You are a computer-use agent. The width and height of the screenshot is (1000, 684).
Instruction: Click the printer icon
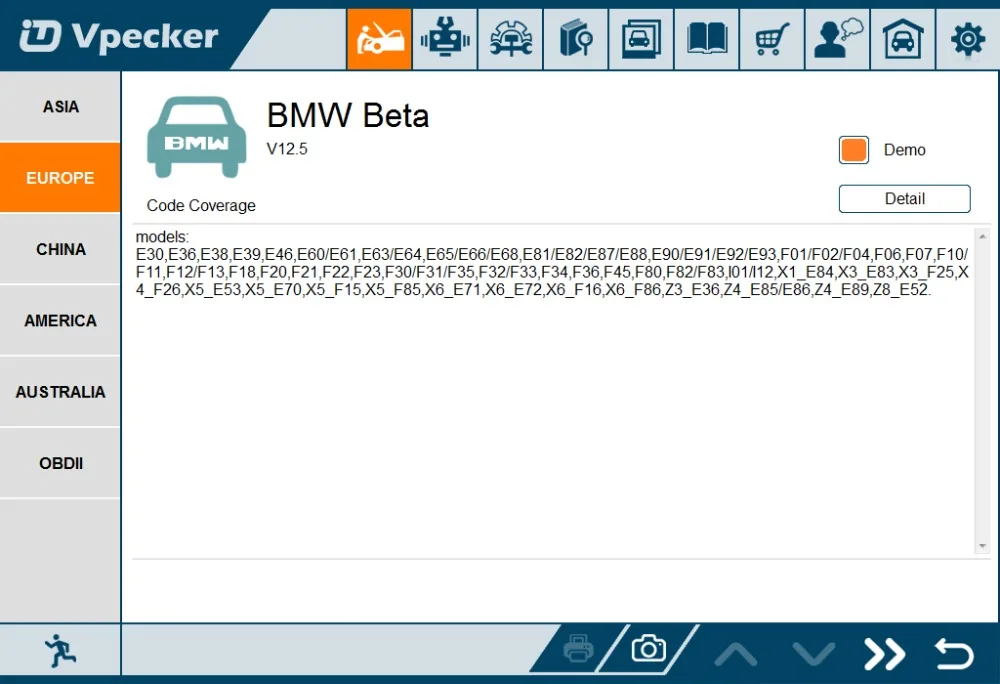click(x=578, y=650)
